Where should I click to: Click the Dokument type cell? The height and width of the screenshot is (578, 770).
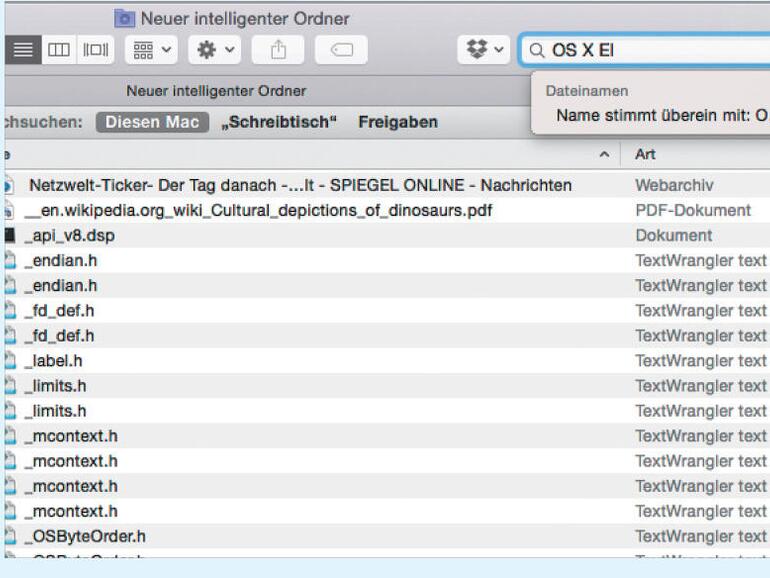674,236
